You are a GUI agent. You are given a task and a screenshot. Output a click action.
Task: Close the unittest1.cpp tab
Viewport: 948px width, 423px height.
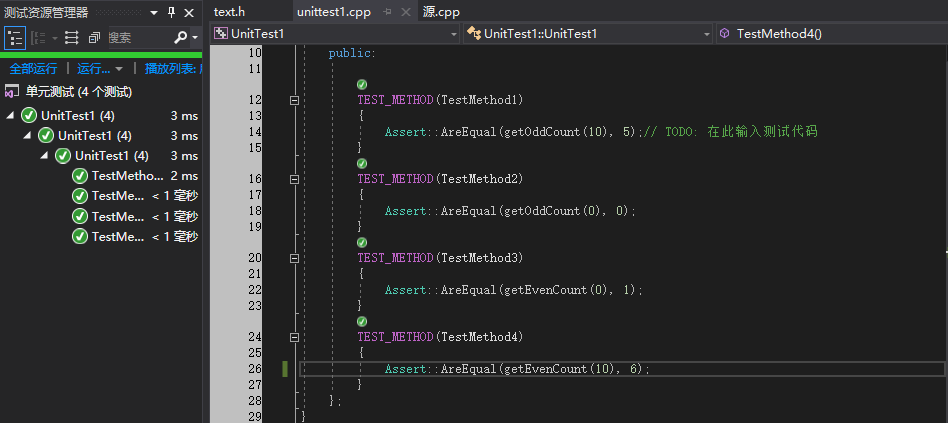click(406, 12)
